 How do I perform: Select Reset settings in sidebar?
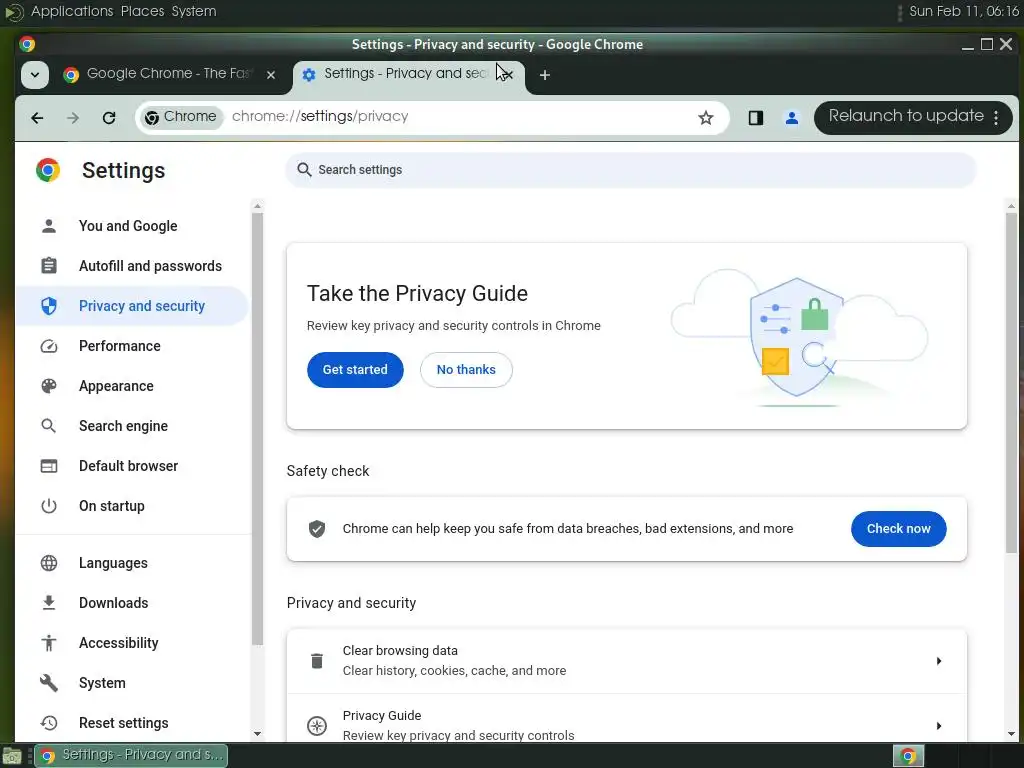[123, 723]
